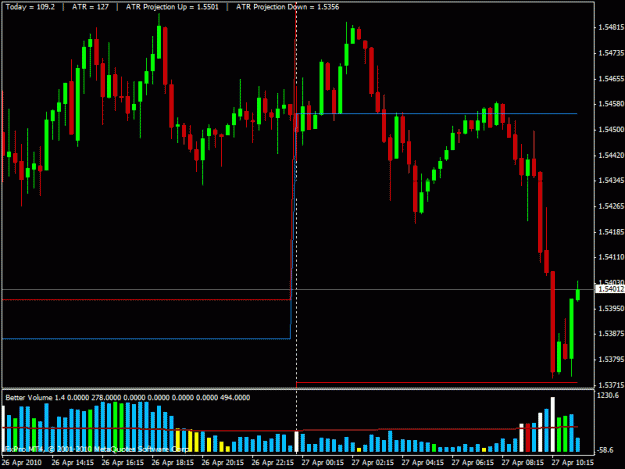Click the "26 Apr 20:15" time label

(x=222, y=463)
